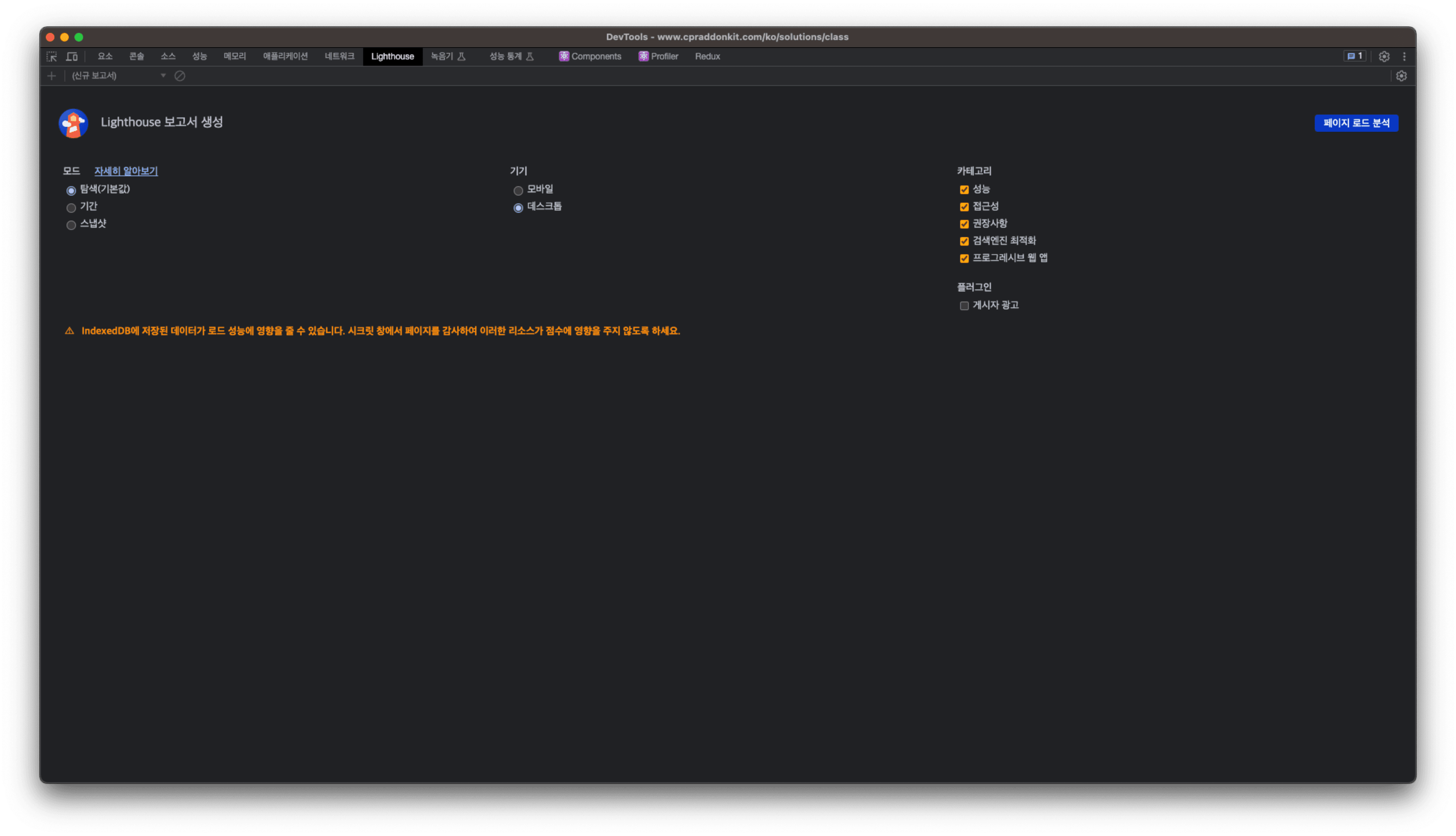
Task: Click the inspect element picker icon
Action: click(52, 56)
